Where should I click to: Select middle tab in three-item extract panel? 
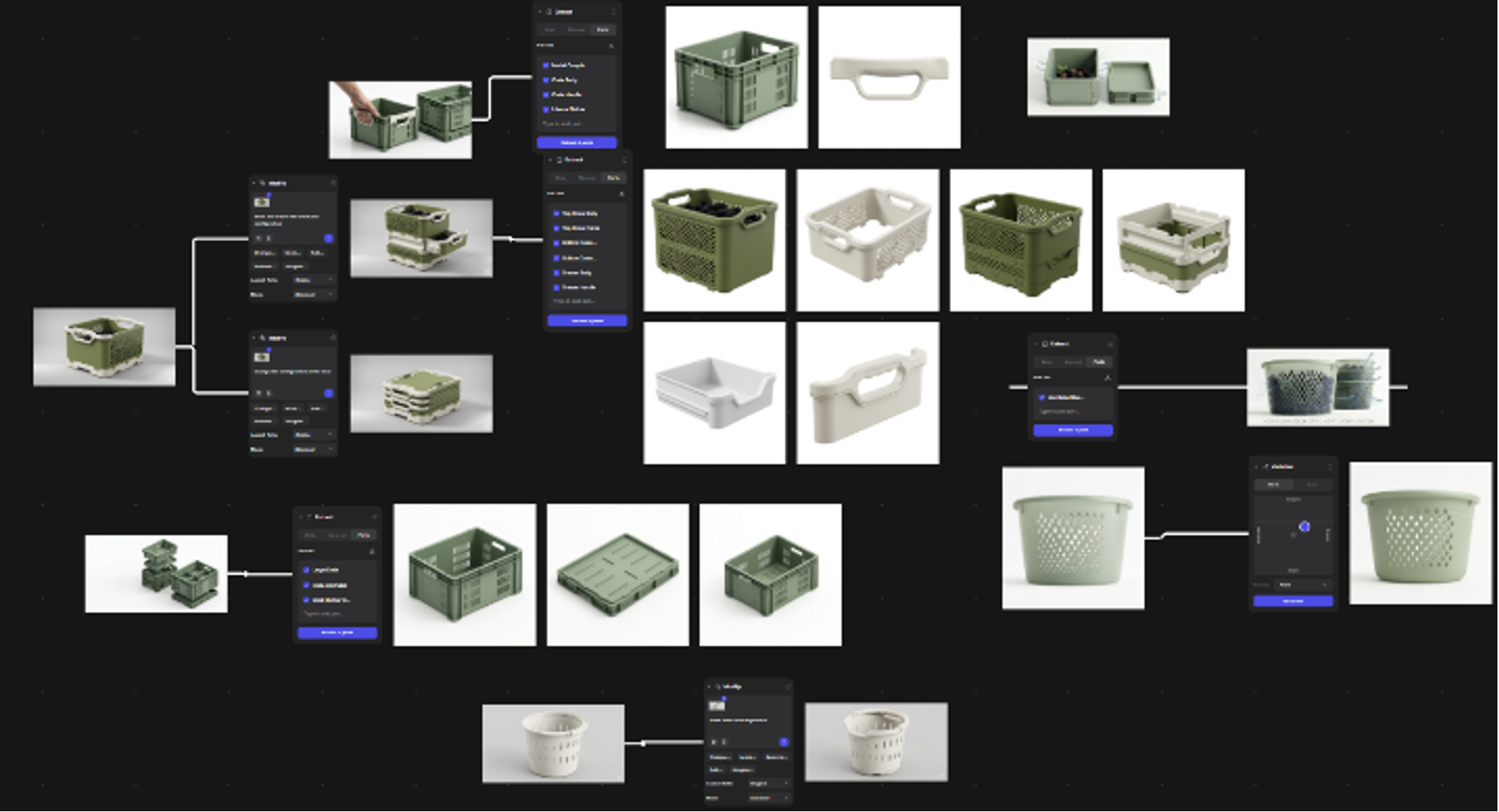coord(337,535)
